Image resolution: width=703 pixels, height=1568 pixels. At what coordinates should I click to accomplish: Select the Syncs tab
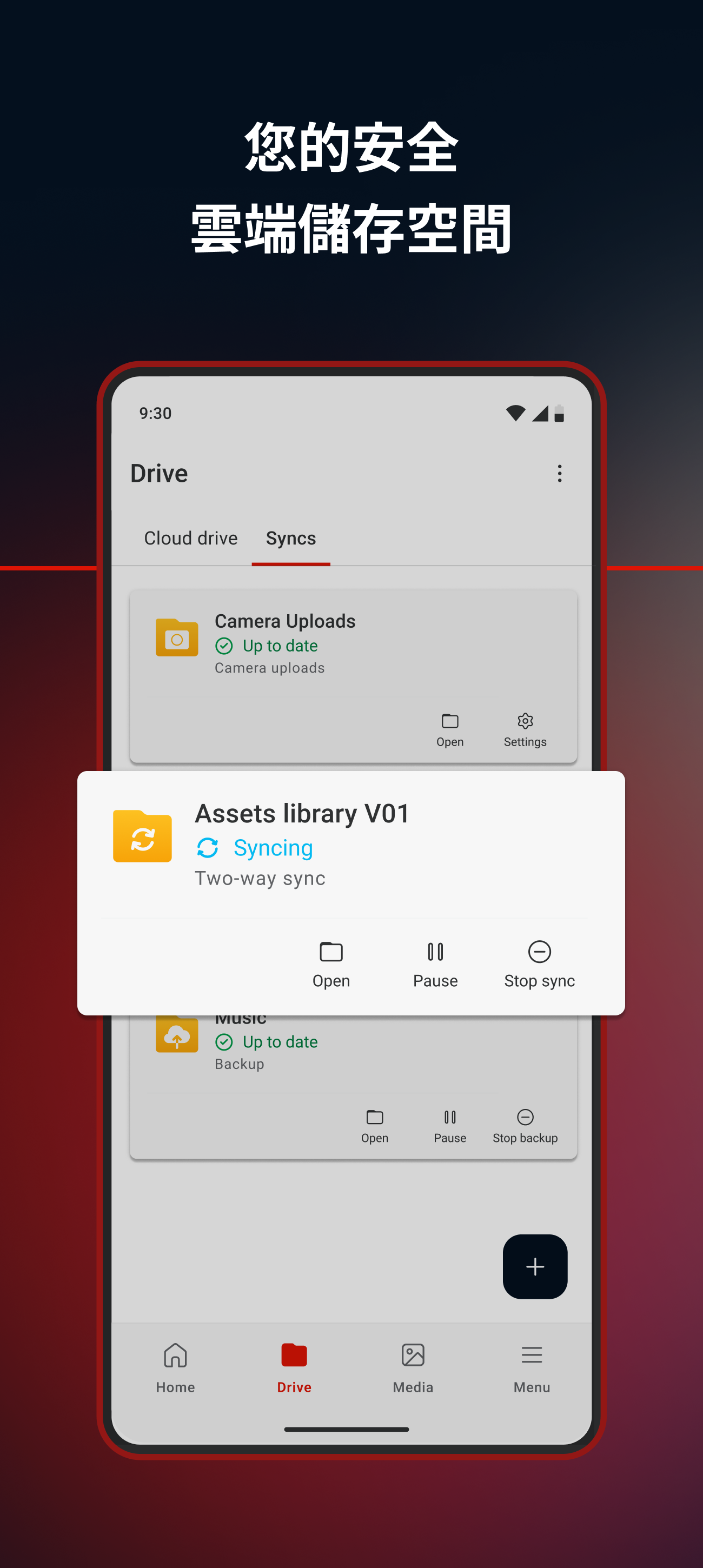[x=291, y=538]
